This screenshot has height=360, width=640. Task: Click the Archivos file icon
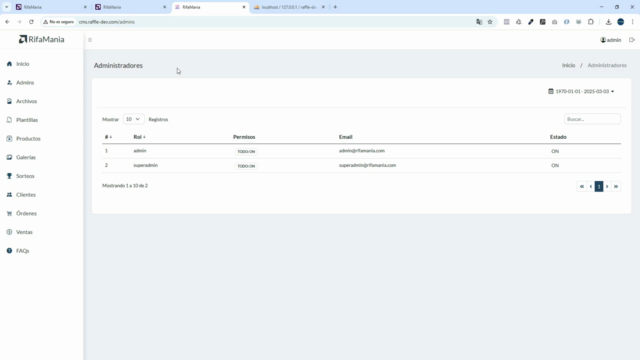(9, 101)
